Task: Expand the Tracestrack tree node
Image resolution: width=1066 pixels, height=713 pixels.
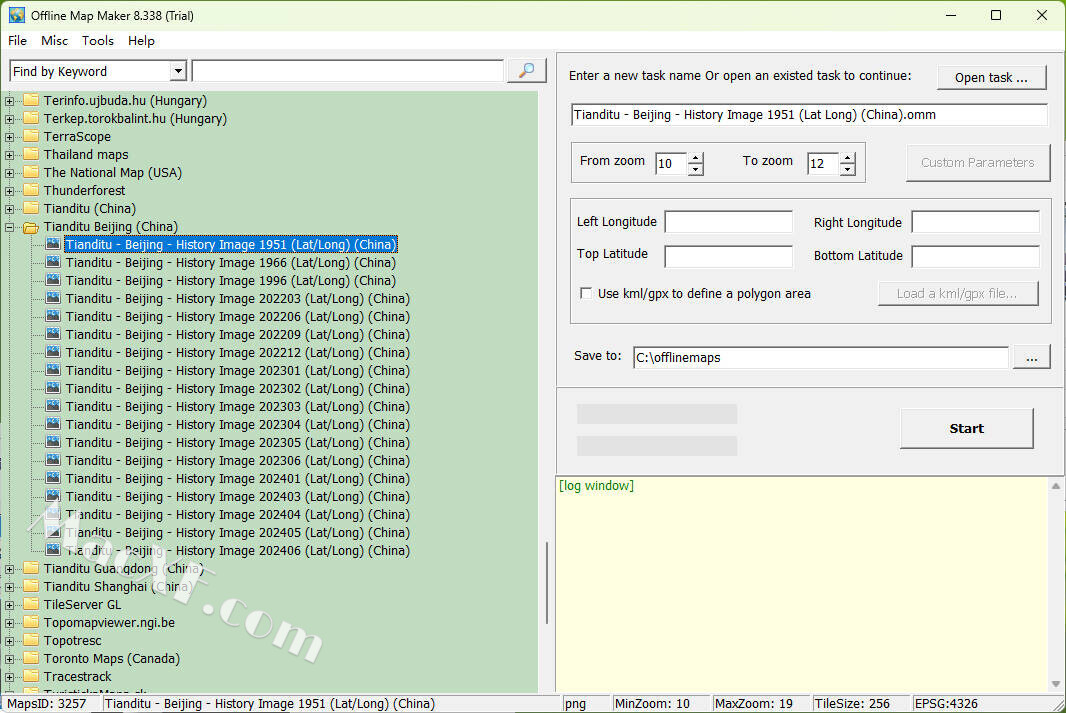Action: [x=10, y=677]
